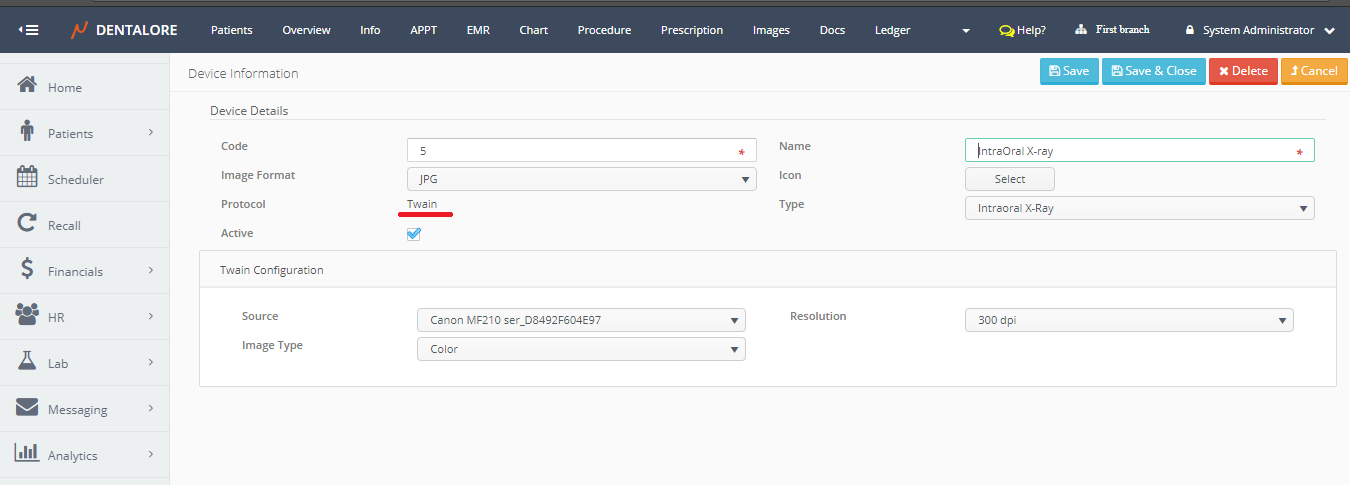This screenshot has width=1350, height=485.
Task: Click the HR people icon
Action: pos(28,316)
